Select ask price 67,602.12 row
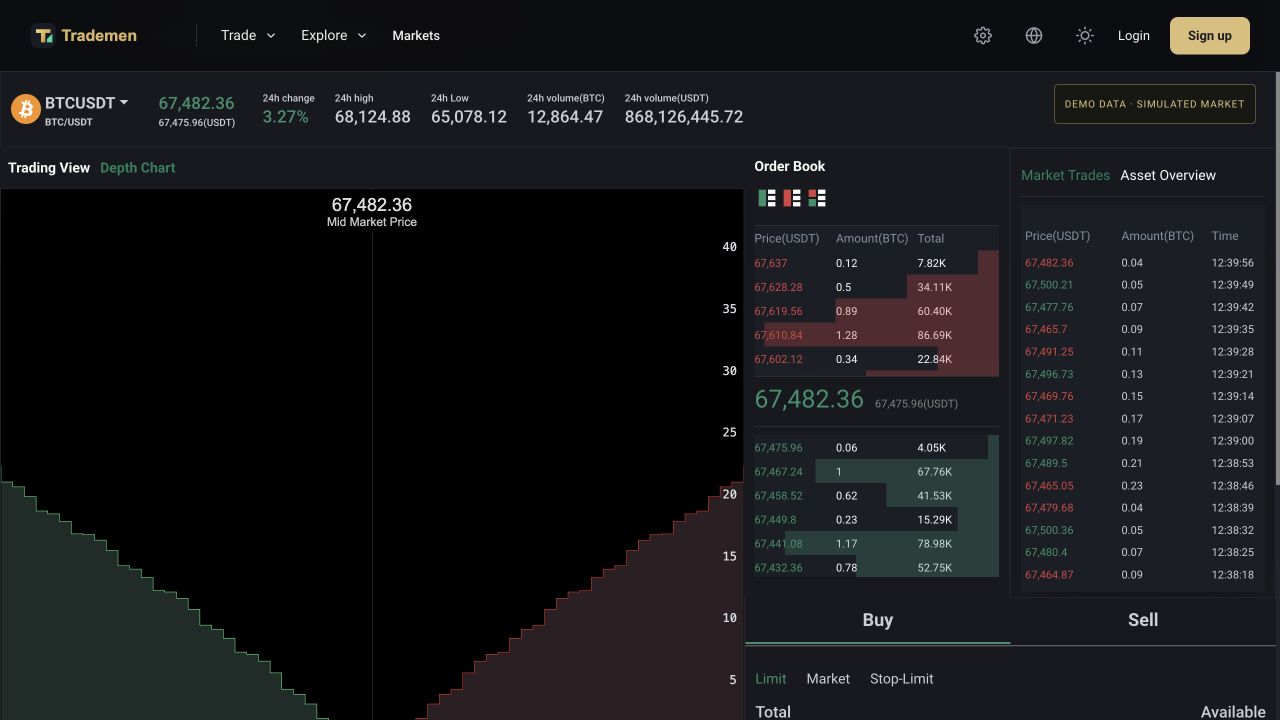Image resolution: width=1280 pixels, height=720 pixels. click(876, 359)
